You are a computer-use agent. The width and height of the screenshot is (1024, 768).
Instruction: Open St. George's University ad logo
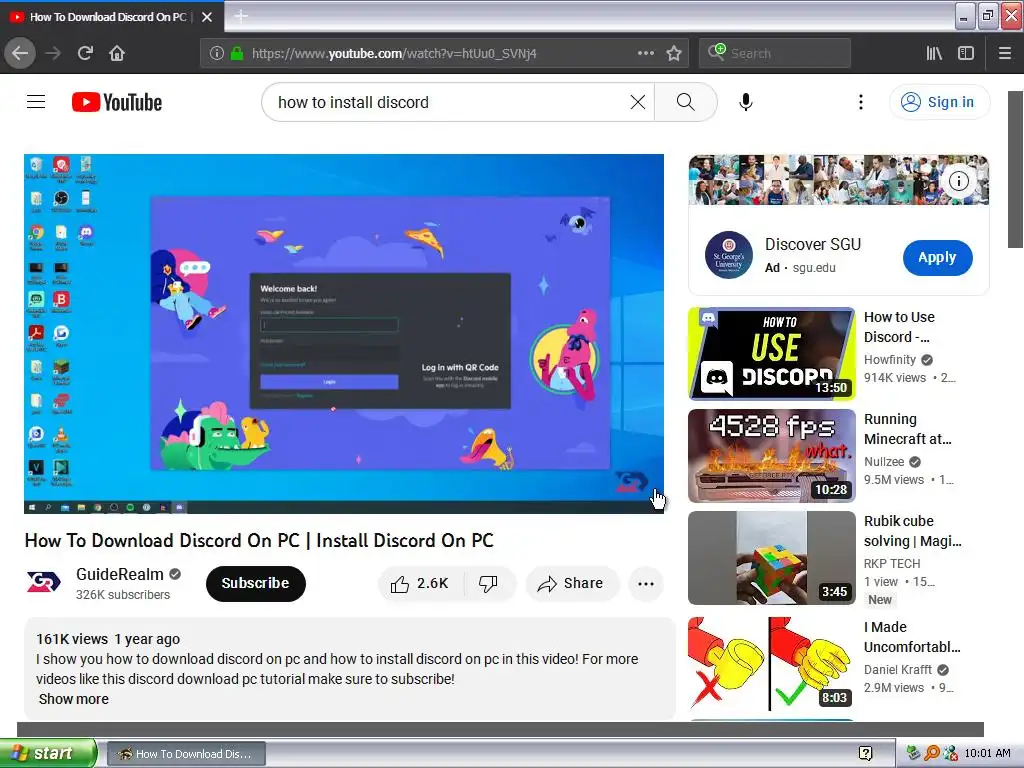(x=729, y=255)
